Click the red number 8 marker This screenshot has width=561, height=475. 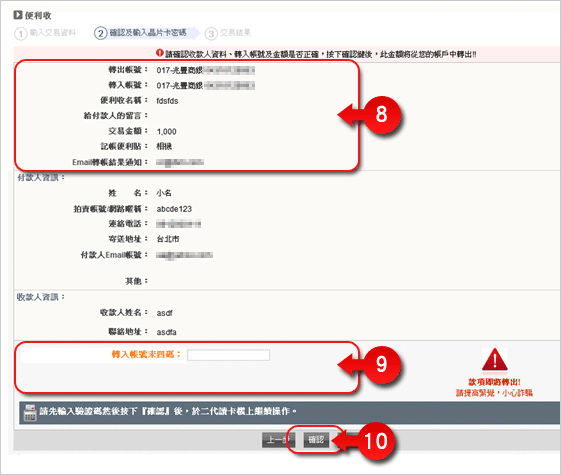[381, 115]
